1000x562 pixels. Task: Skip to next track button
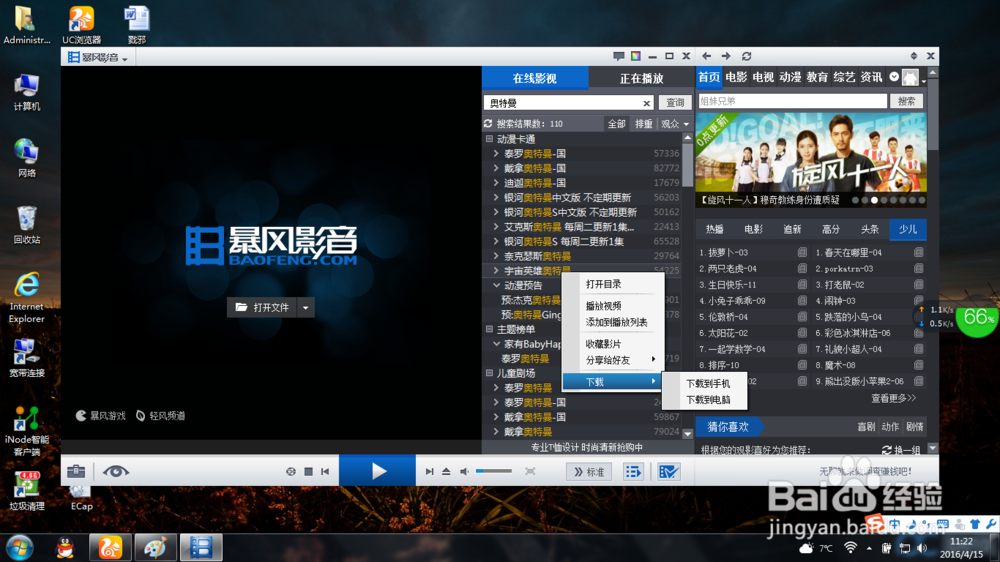tap(429, 471)
